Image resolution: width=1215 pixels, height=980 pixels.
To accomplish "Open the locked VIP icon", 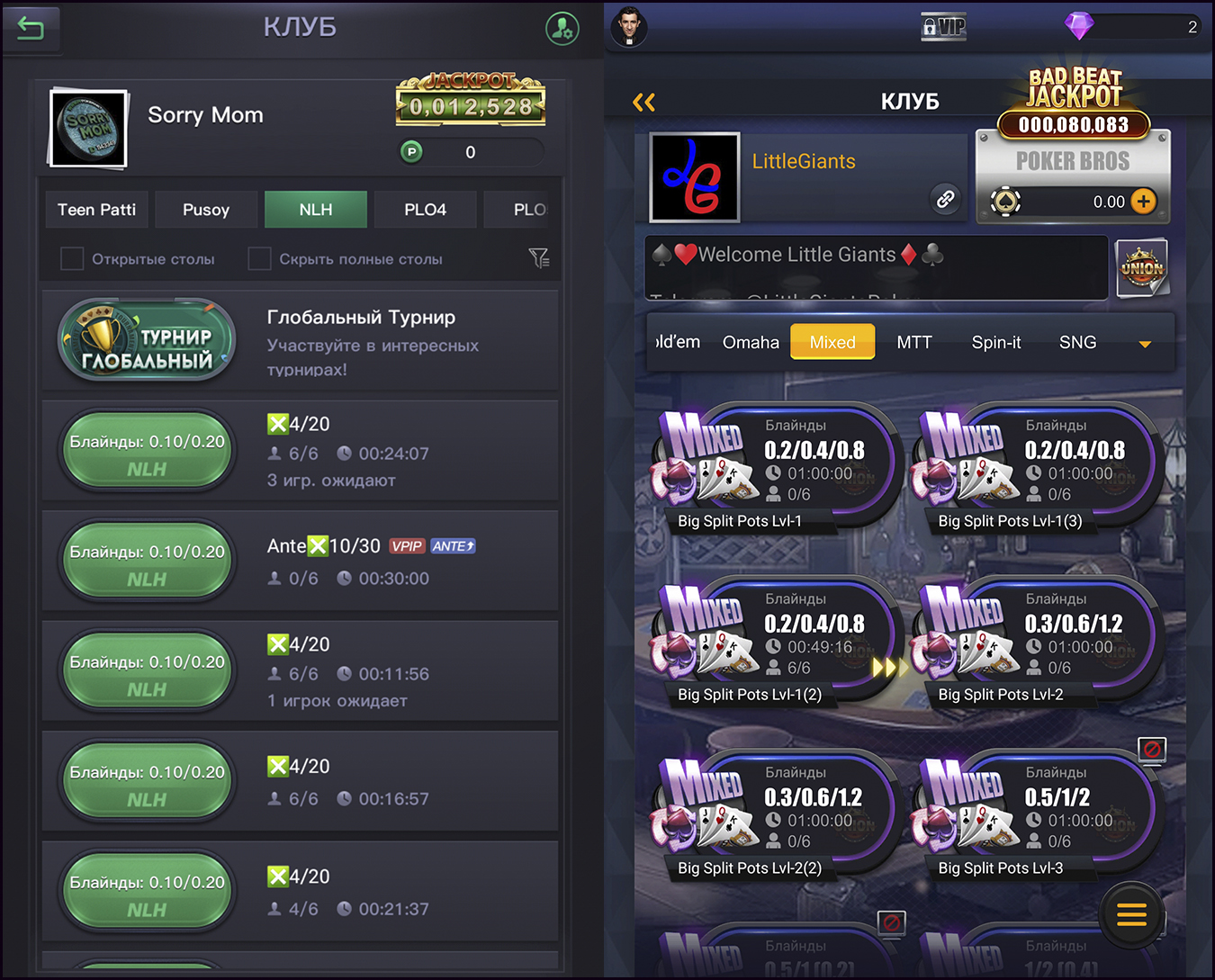I will (x=943, y=27).
